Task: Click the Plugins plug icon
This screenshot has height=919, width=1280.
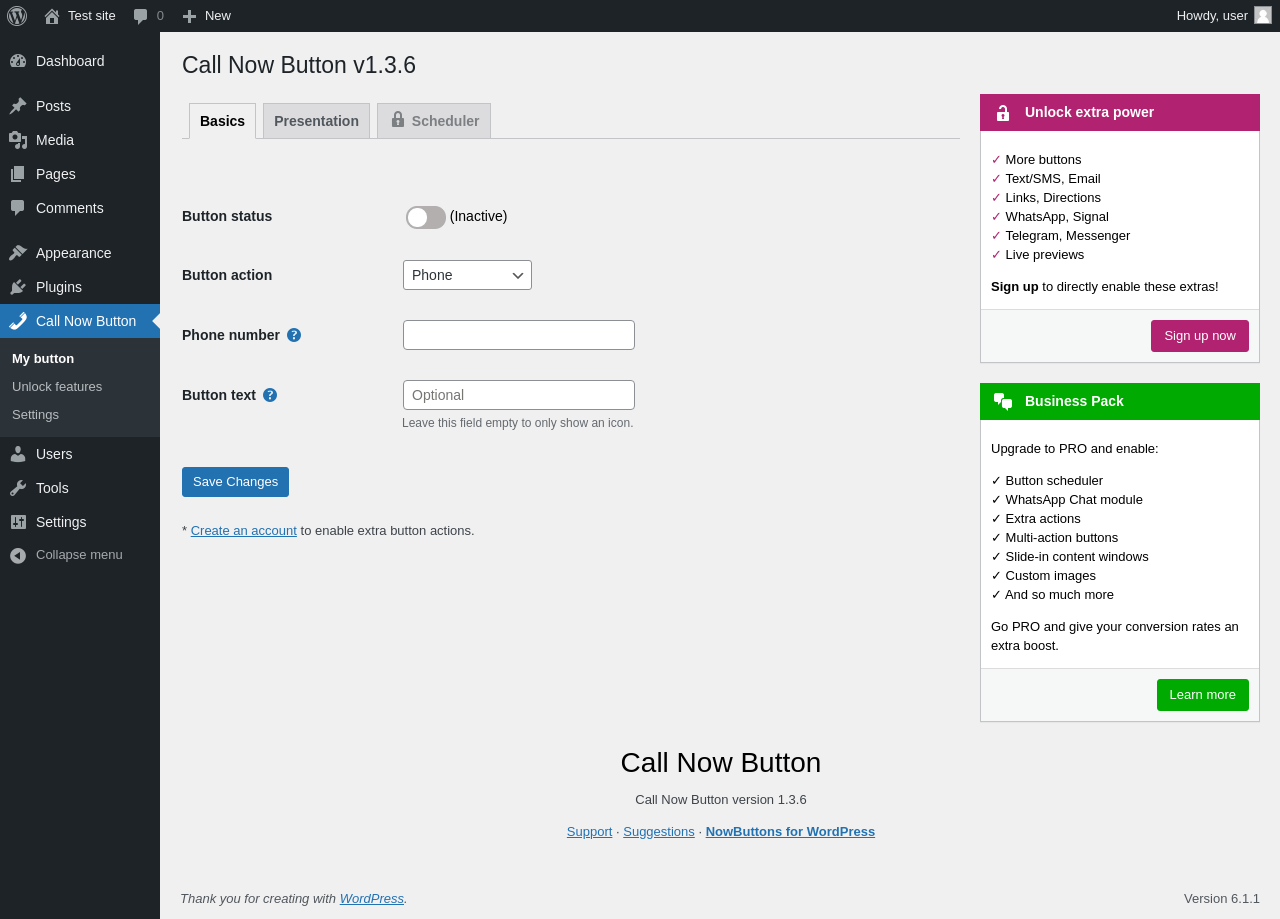Action: 18,287
